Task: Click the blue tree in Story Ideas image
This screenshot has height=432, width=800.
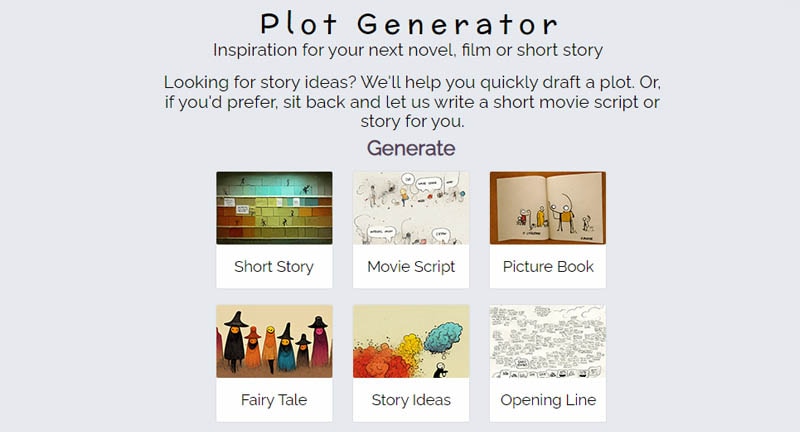Action: pyautogui.click(x=441, y=337)
